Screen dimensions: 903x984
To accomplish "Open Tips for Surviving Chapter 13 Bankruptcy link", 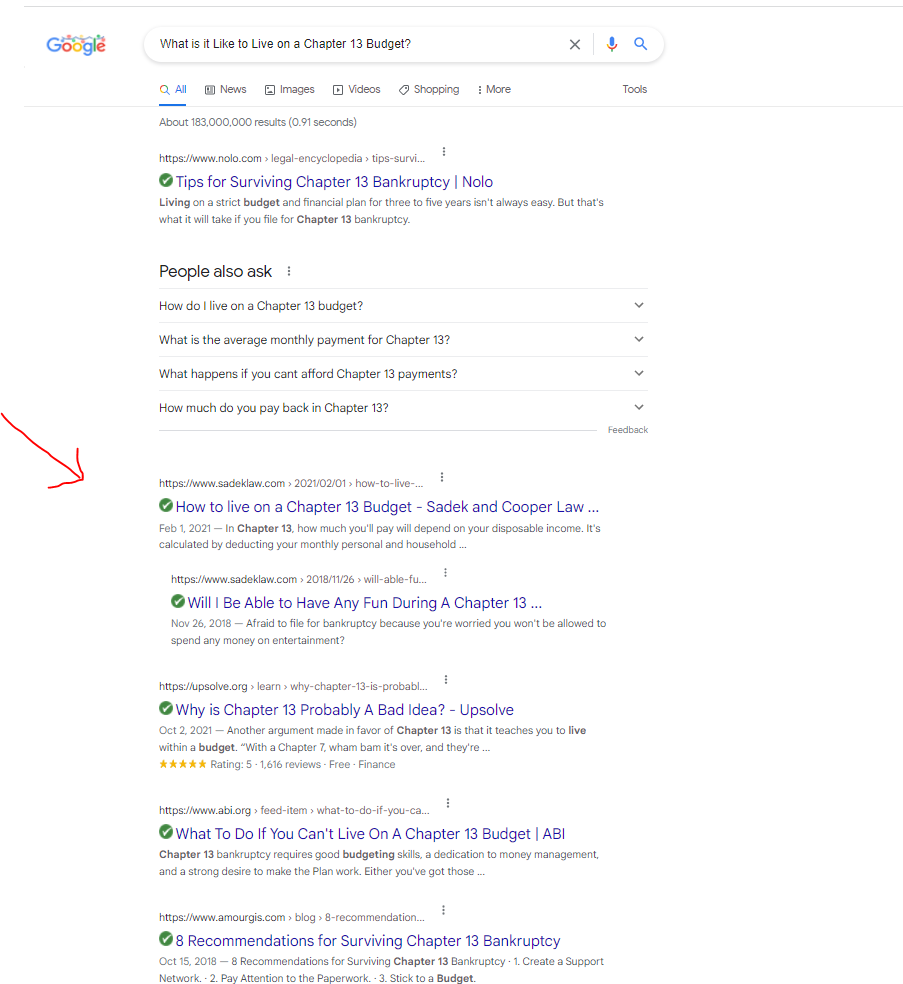I will tap(334, 182).
